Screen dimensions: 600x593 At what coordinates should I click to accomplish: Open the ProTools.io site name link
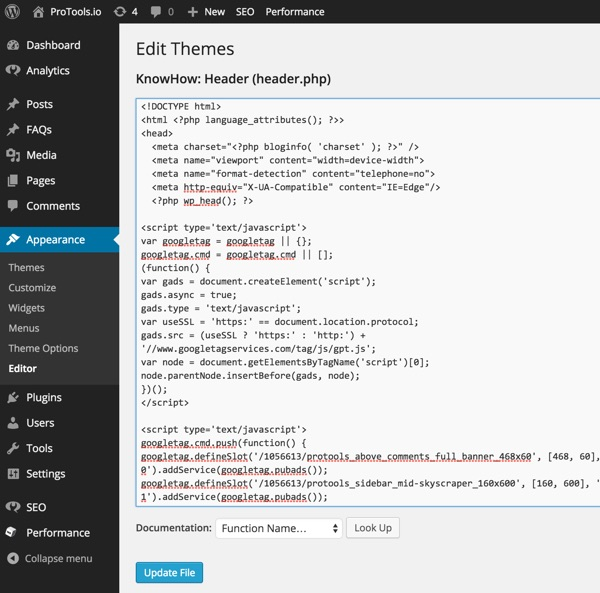click(x=76, y=12)
